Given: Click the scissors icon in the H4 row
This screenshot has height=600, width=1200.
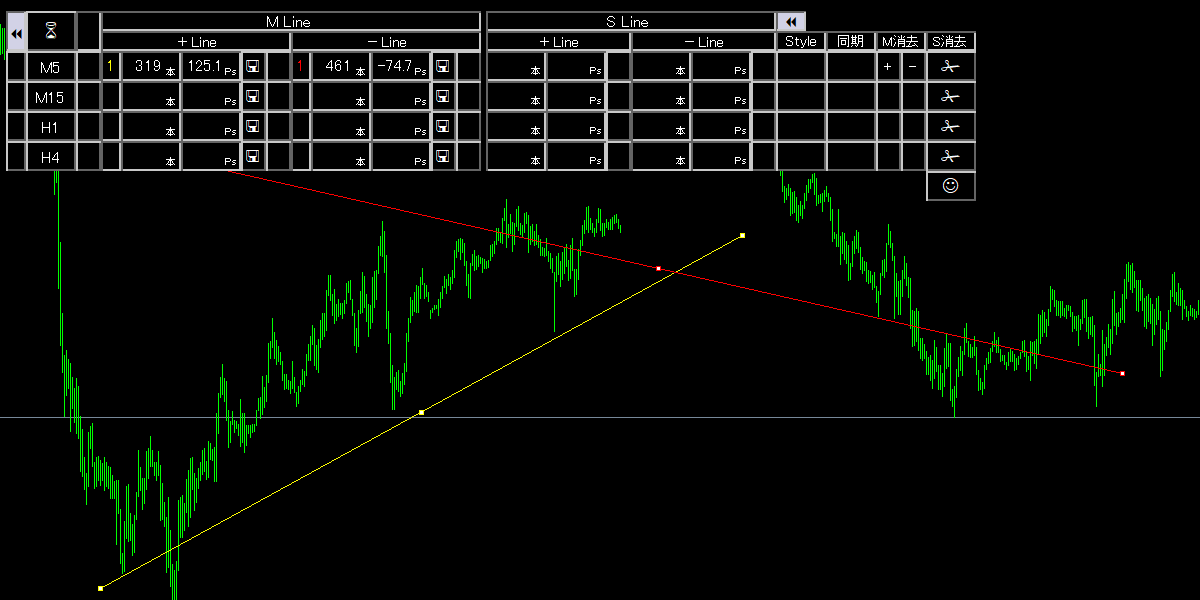Looking at the screenshot, I should coord(950,156).
